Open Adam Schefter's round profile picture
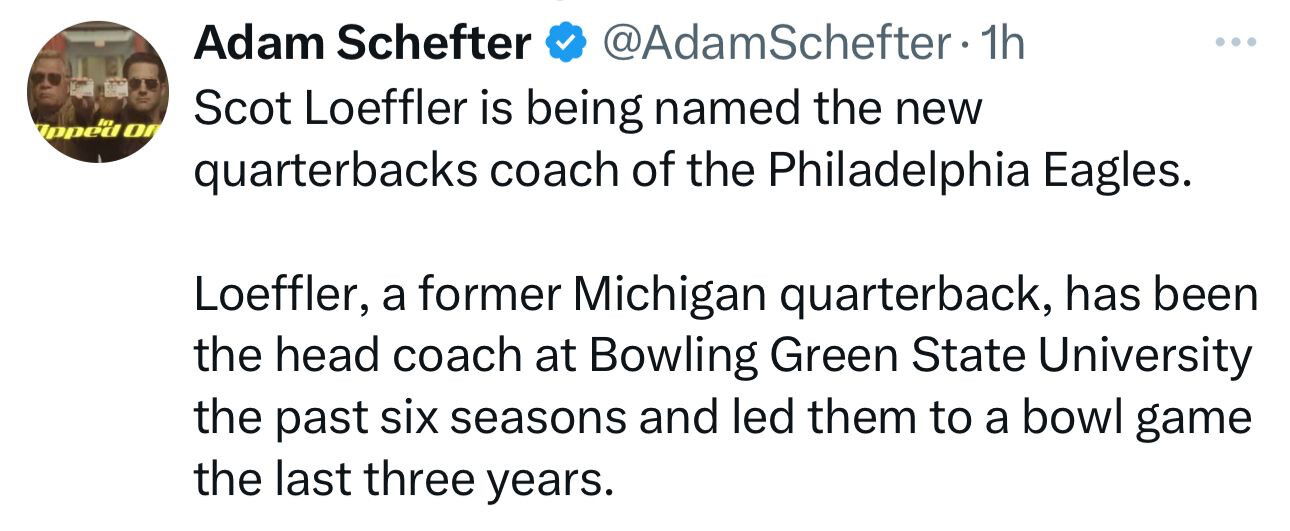 [96, 91]
